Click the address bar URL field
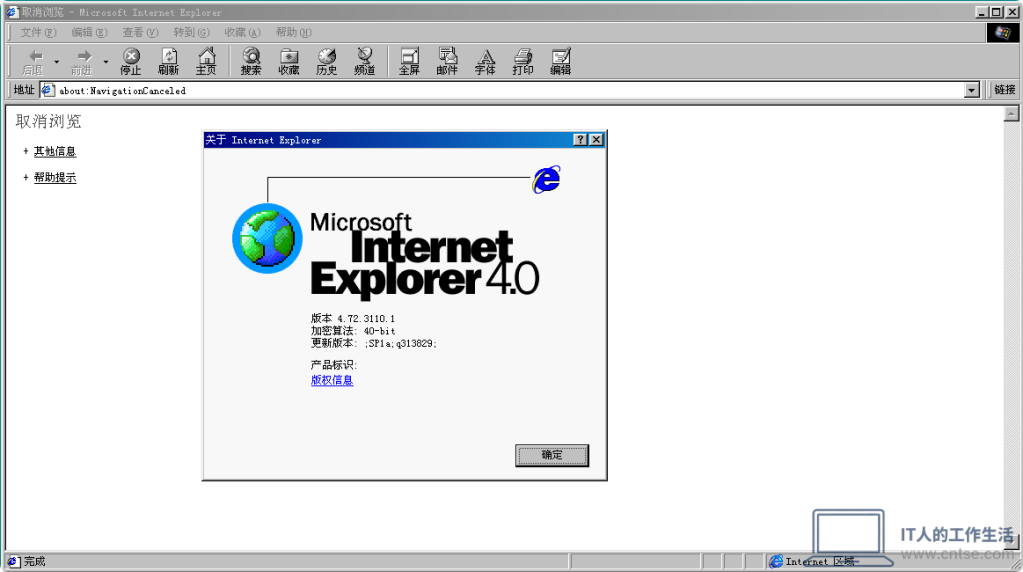The width and height of the screenshot is (1023, 572). click(x=509, y=91)
